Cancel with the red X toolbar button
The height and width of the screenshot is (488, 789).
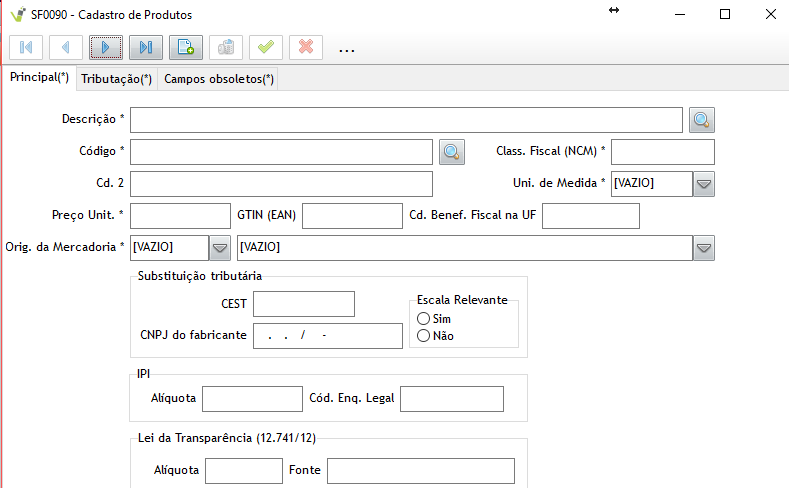tap(306, 48)
